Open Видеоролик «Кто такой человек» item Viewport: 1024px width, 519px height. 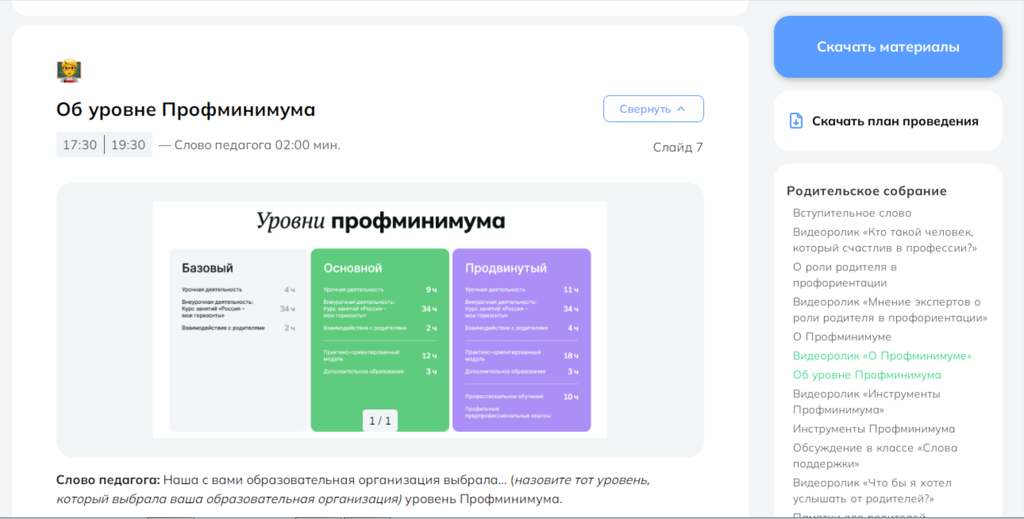884,240
